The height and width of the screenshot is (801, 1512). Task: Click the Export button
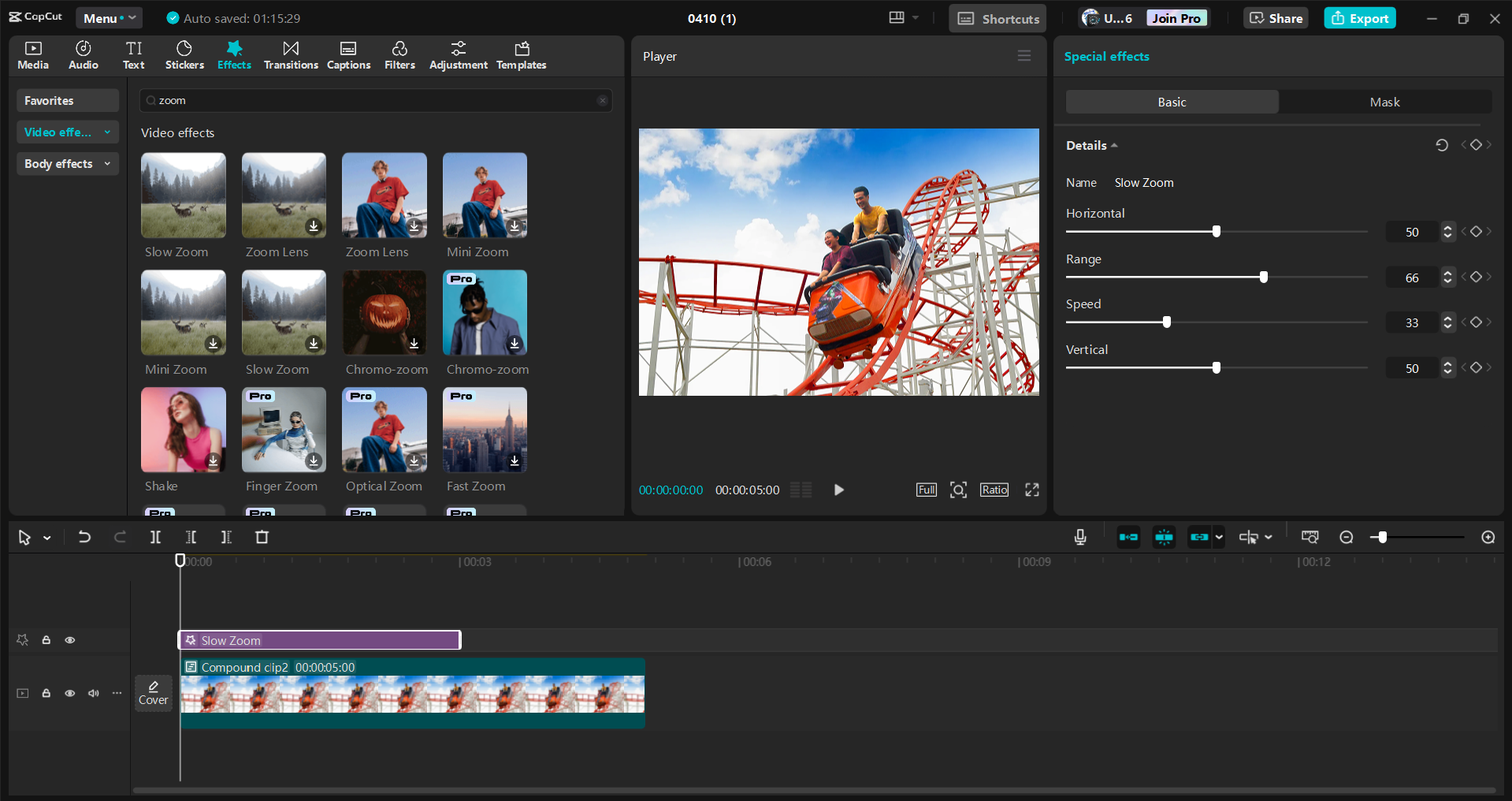1359,17
